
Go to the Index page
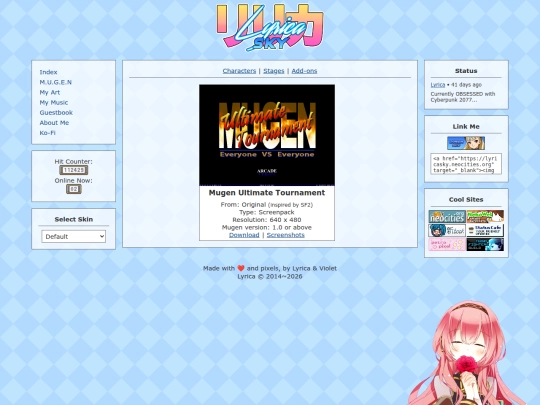click(x=48, y=72)
